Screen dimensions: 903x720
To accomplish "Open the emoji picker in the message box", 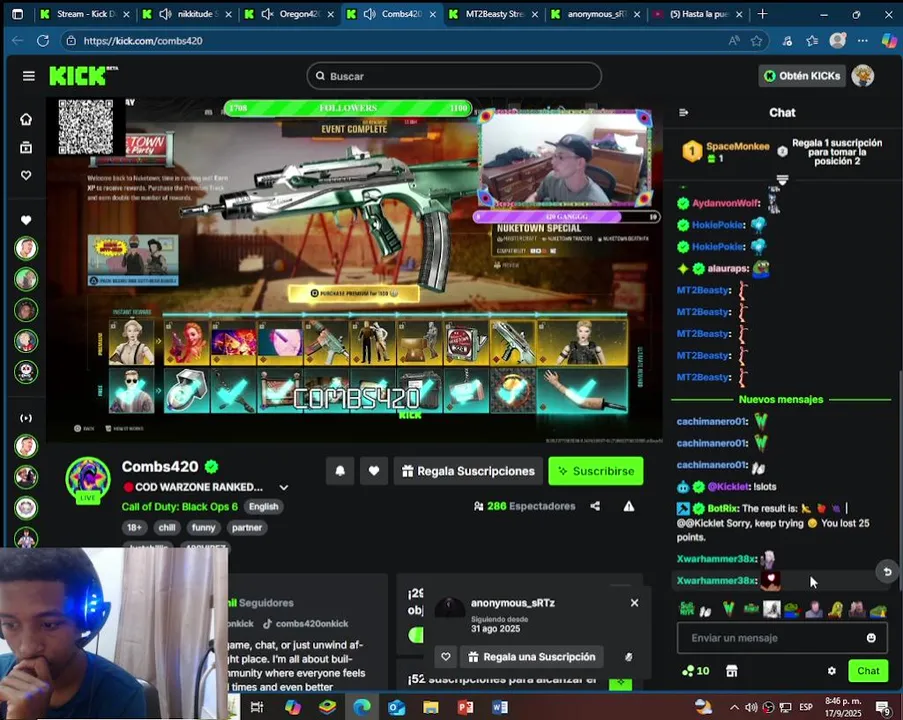I will [x=871, y=638].
